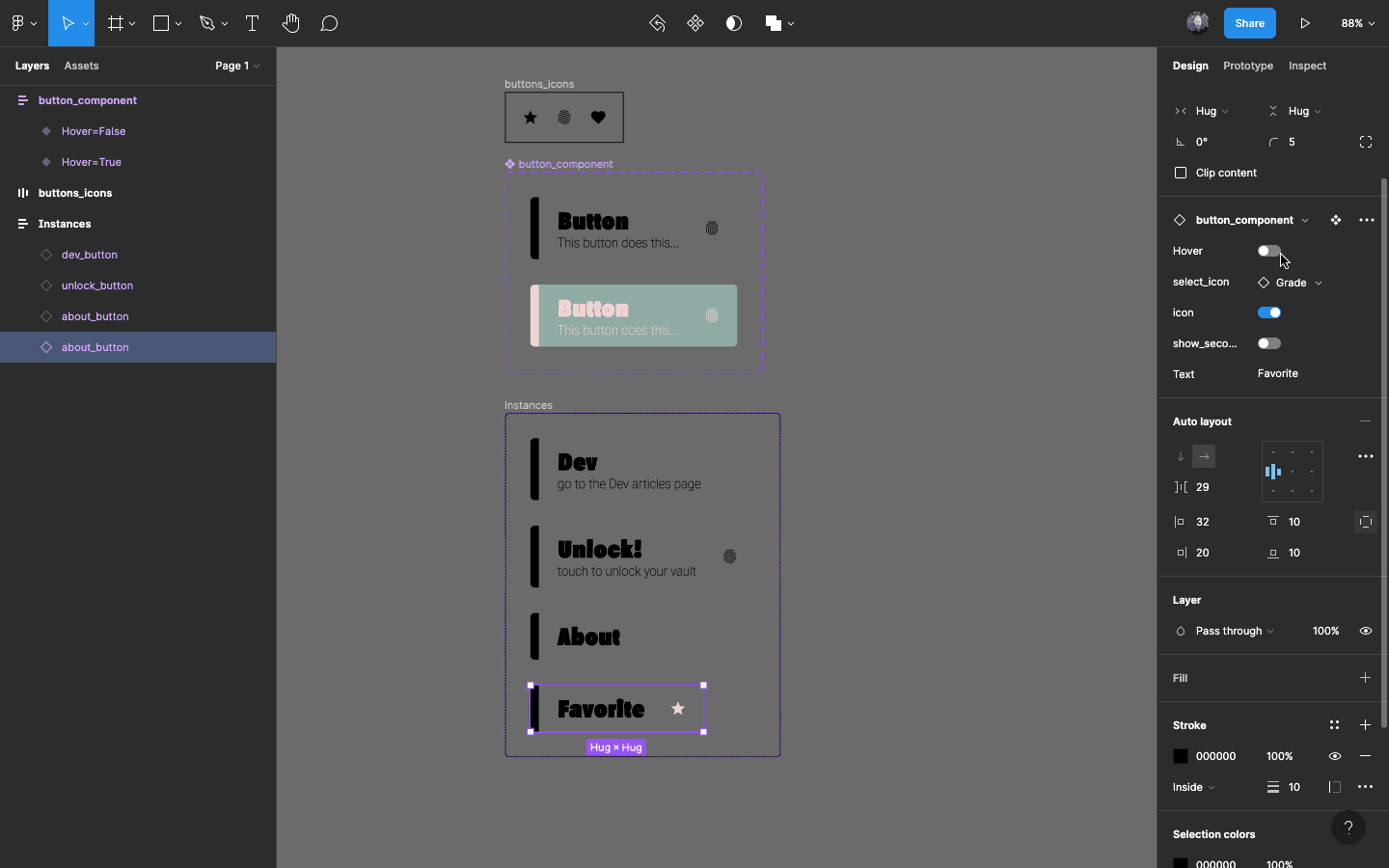Image resolution: width=1389 pixels, height=868 pixels.
Task: Open stroke position Inside dropdown
Action: [x=1194, y=787]
